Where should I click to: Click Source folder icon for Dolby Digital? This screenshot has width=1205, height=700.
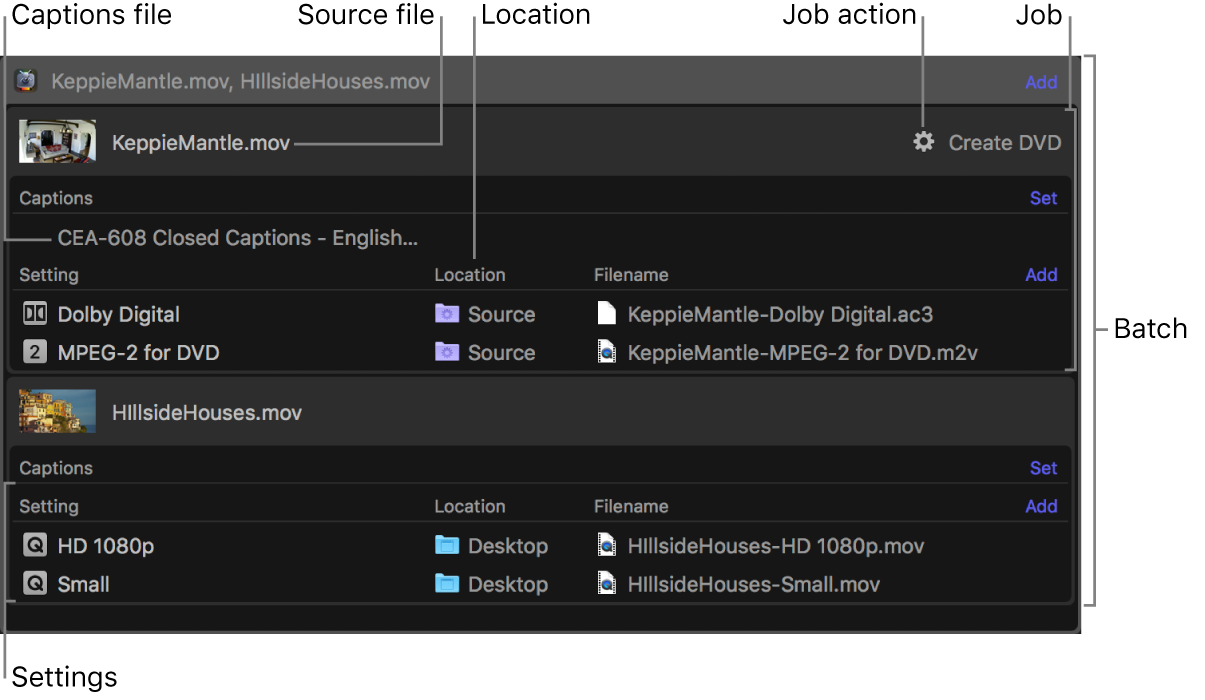447,314
